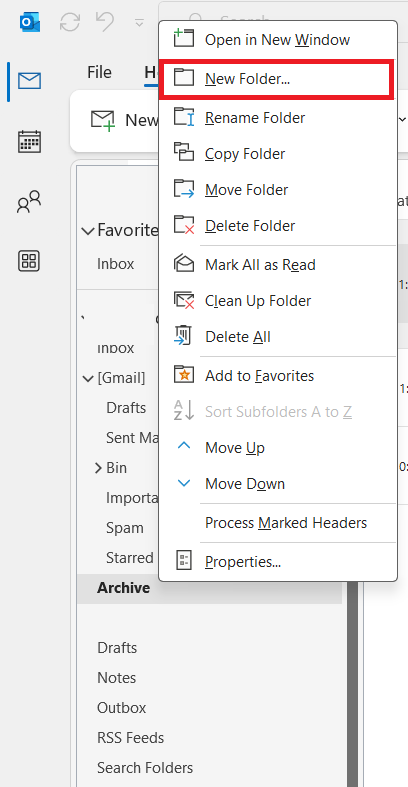Click the Outlook app logo icon

click(x=30, y=22)
